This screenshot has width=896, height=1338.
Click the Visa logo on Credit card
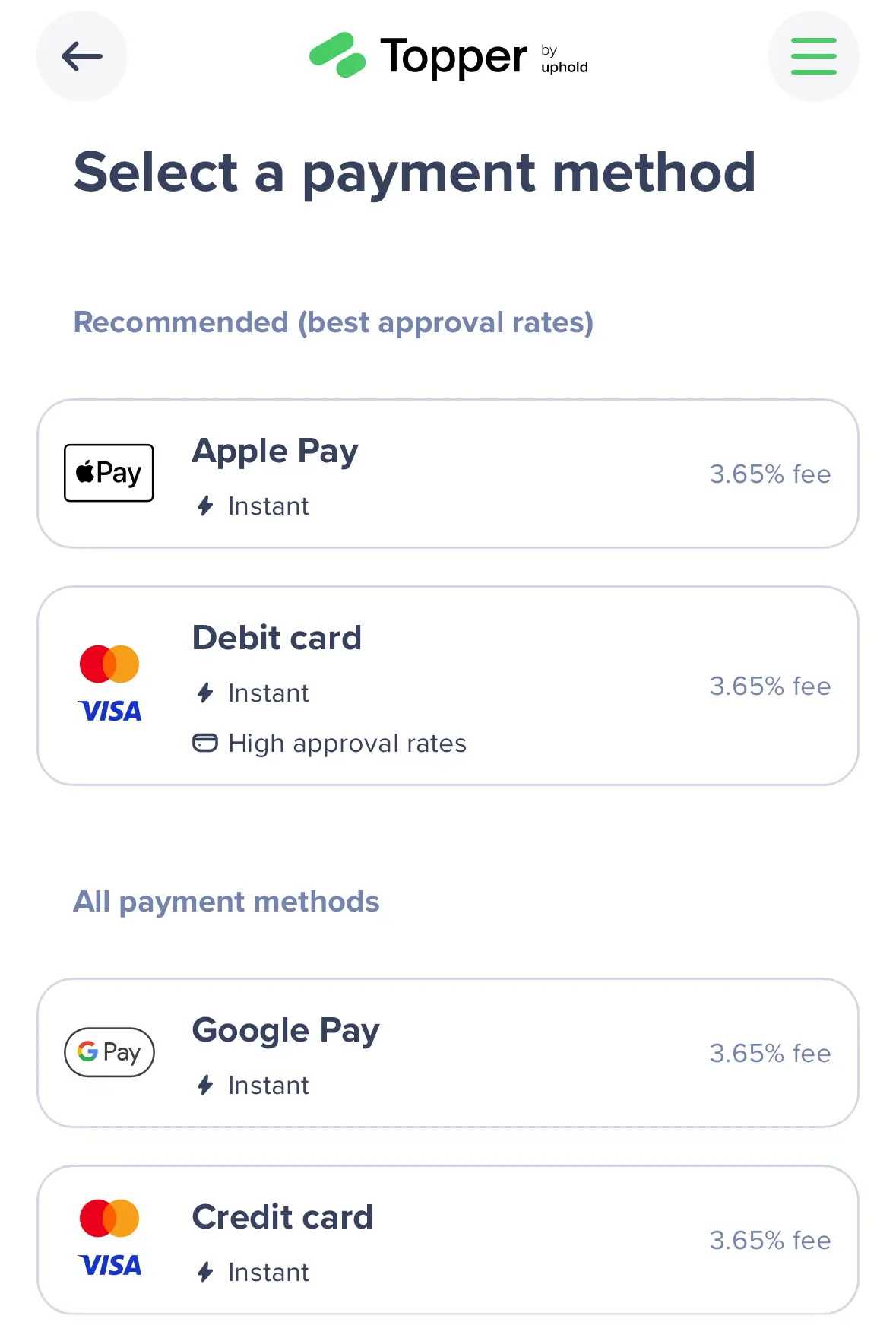[110, 1265]
